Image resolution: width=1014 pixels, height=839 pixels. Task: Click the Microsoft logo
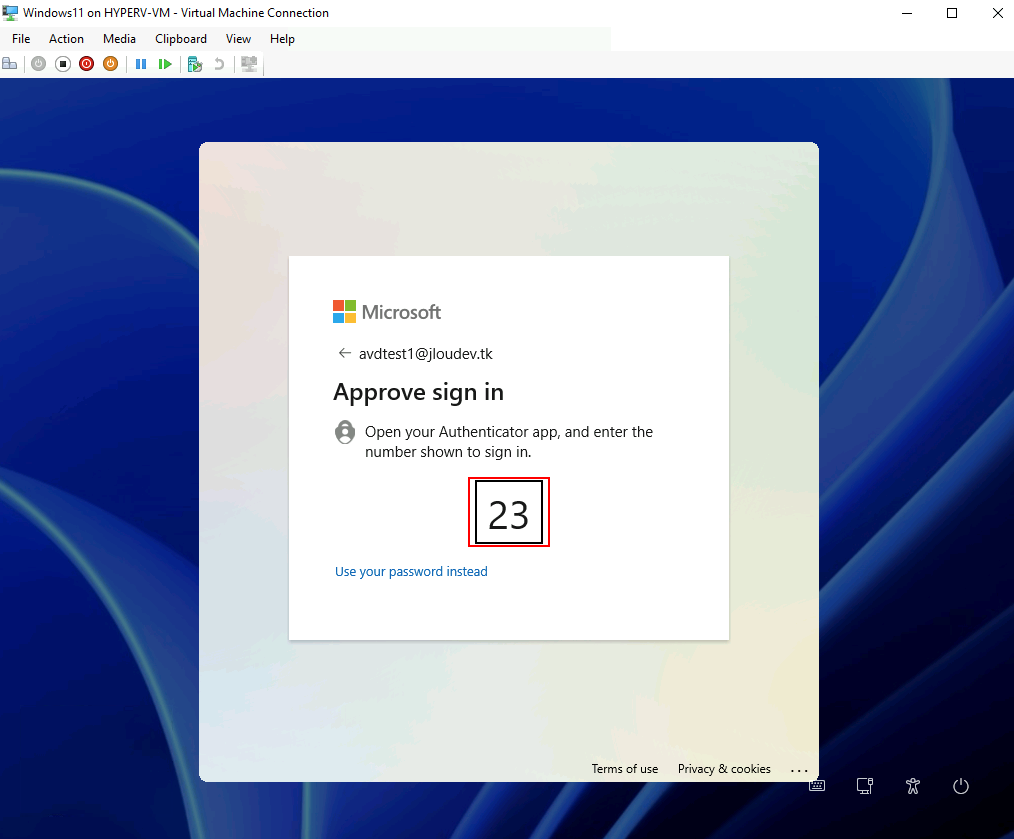pyautogui.click(x=387, y=312)
